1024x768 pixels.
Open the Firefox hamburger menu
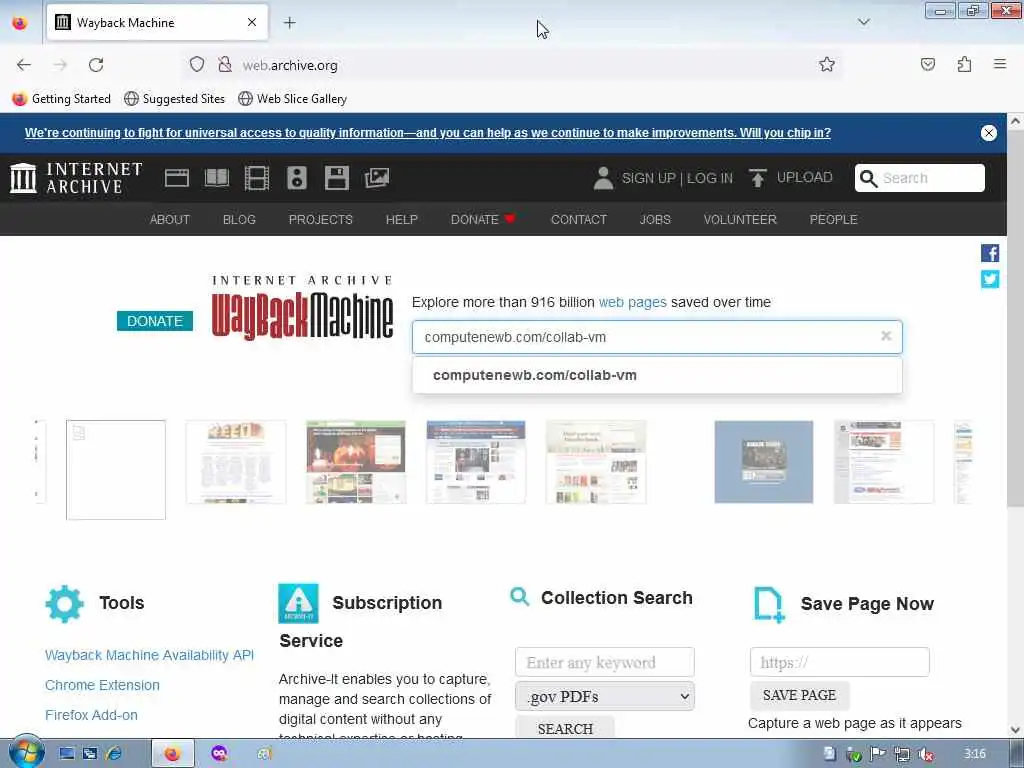(1000, 64)
